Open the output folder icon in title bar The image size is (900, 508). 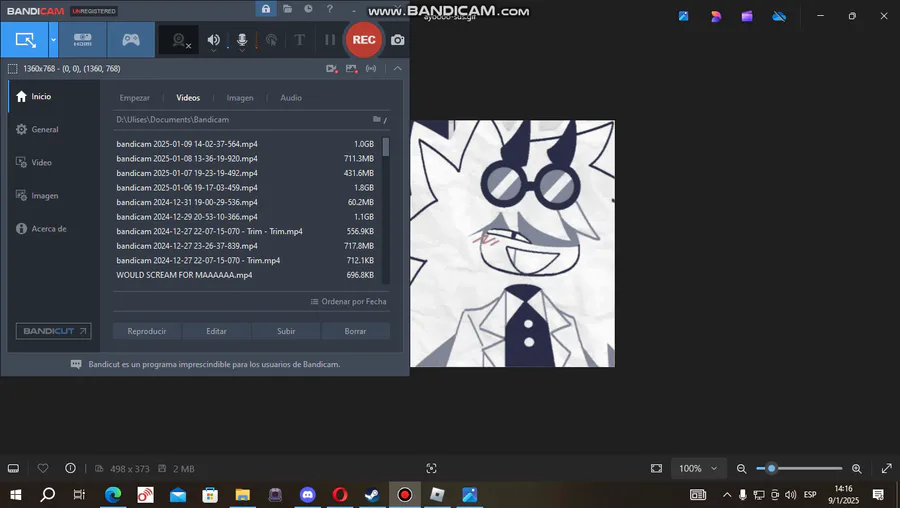(288, 9)
